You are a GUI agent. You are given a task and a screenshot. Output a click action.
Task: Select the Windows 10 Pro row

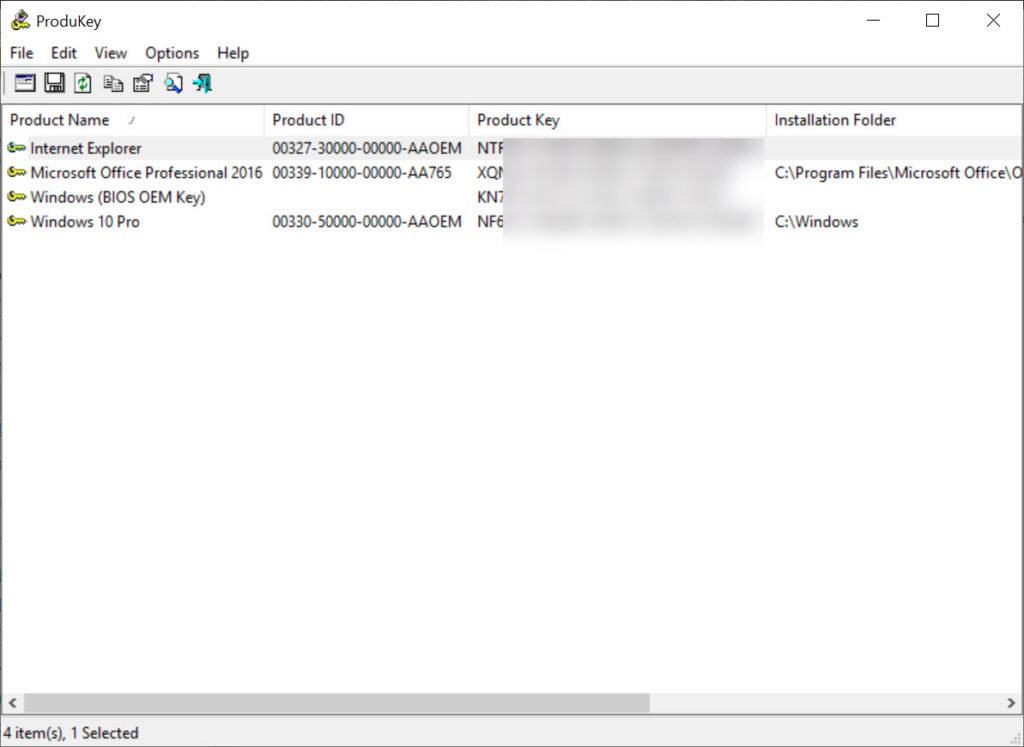coord(512,221)
